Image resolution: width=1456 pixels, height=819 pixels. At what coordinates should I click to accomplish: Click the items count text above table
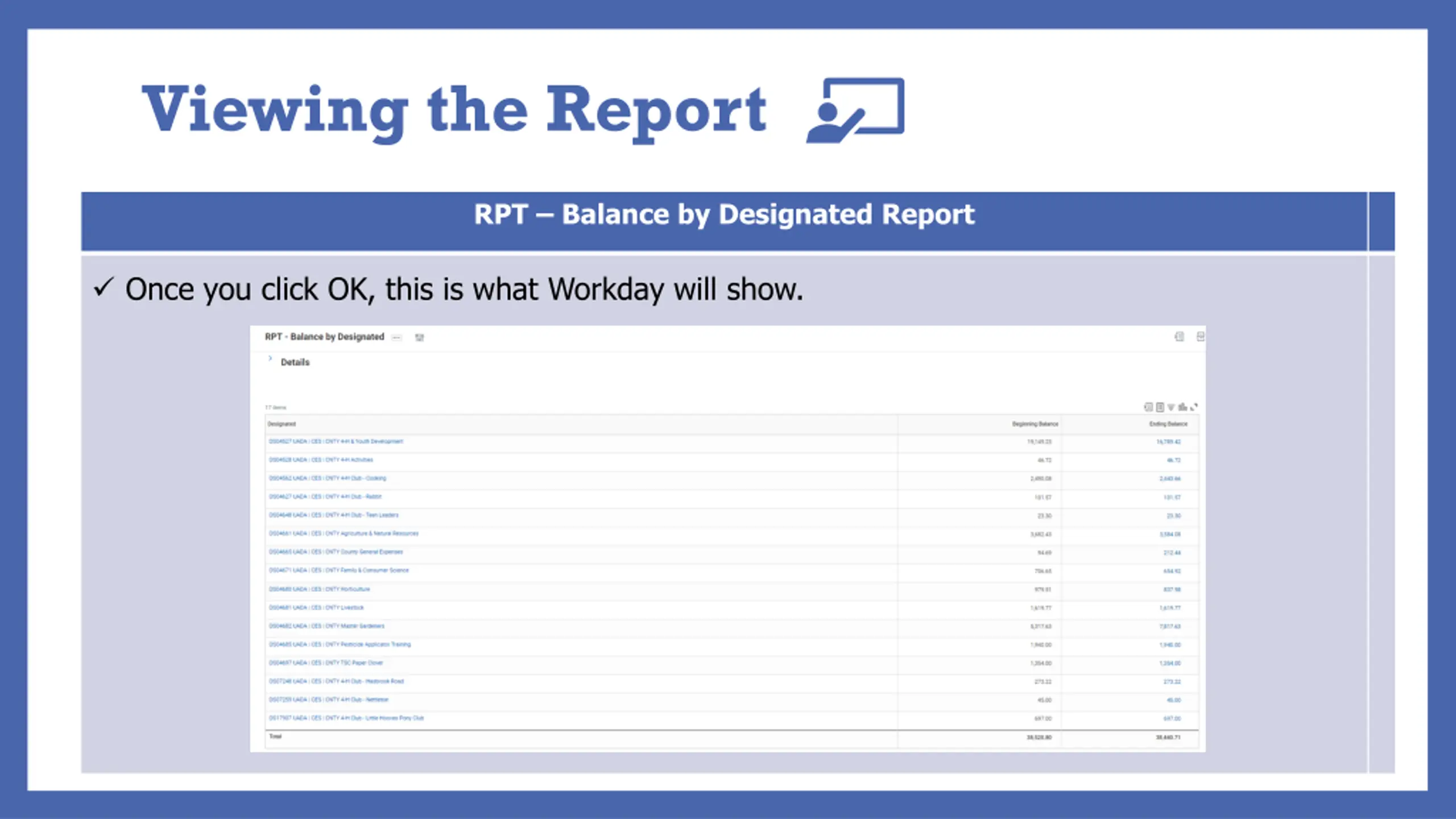tap(276, 408)
